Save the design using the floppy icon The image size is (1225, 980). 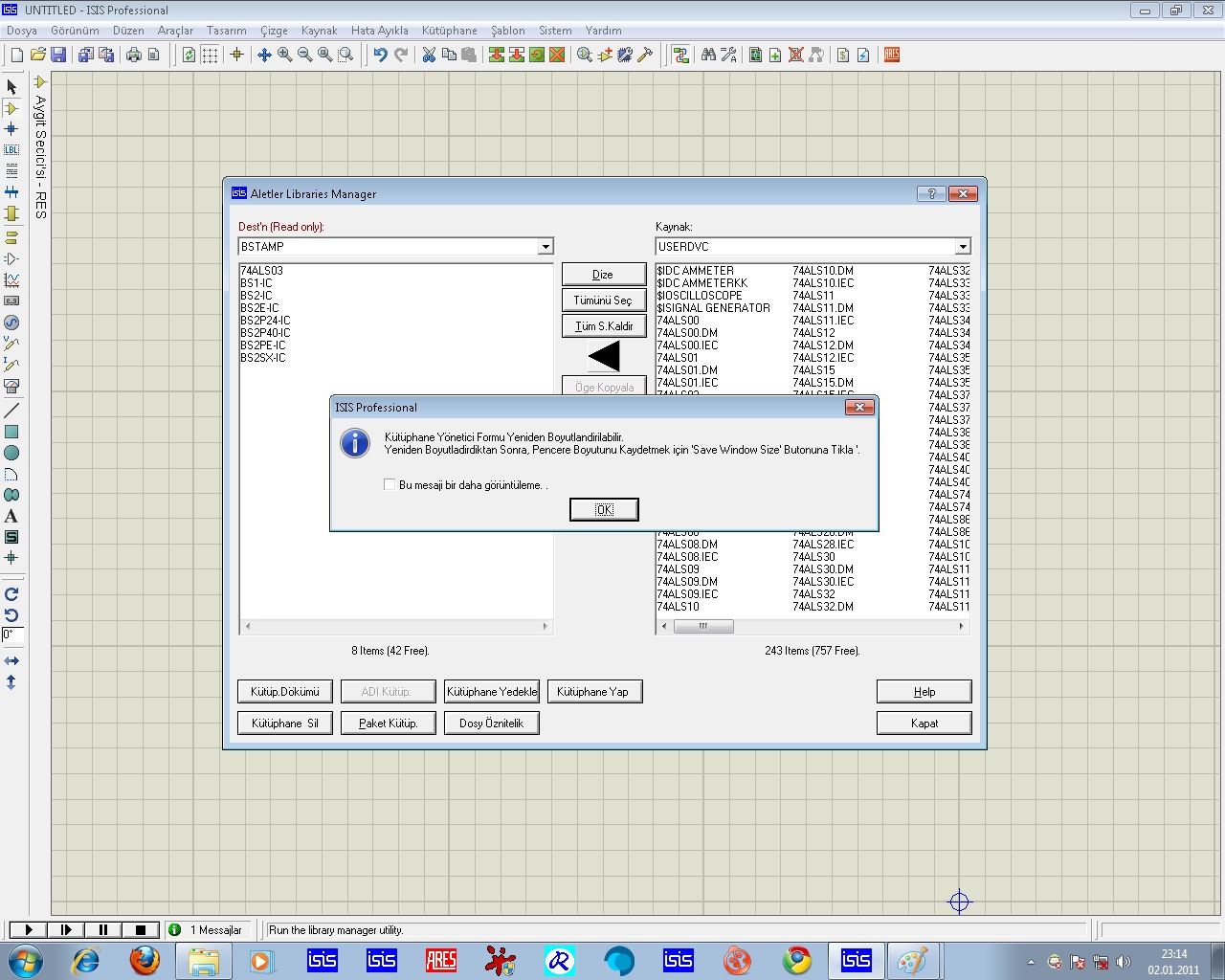tap(58, 55)
